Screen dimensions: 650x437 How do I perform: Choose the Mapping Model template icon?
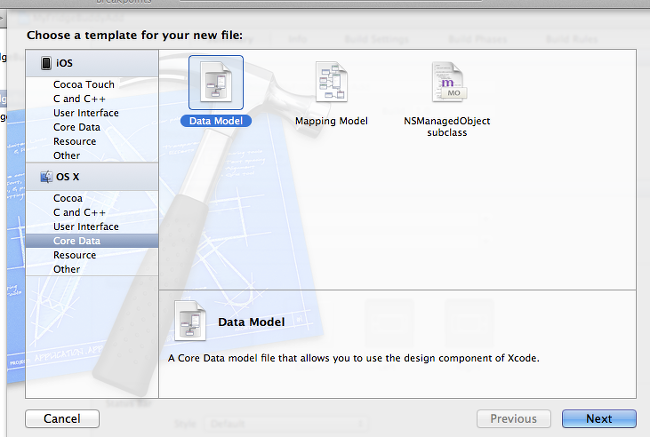pos(331,82)
